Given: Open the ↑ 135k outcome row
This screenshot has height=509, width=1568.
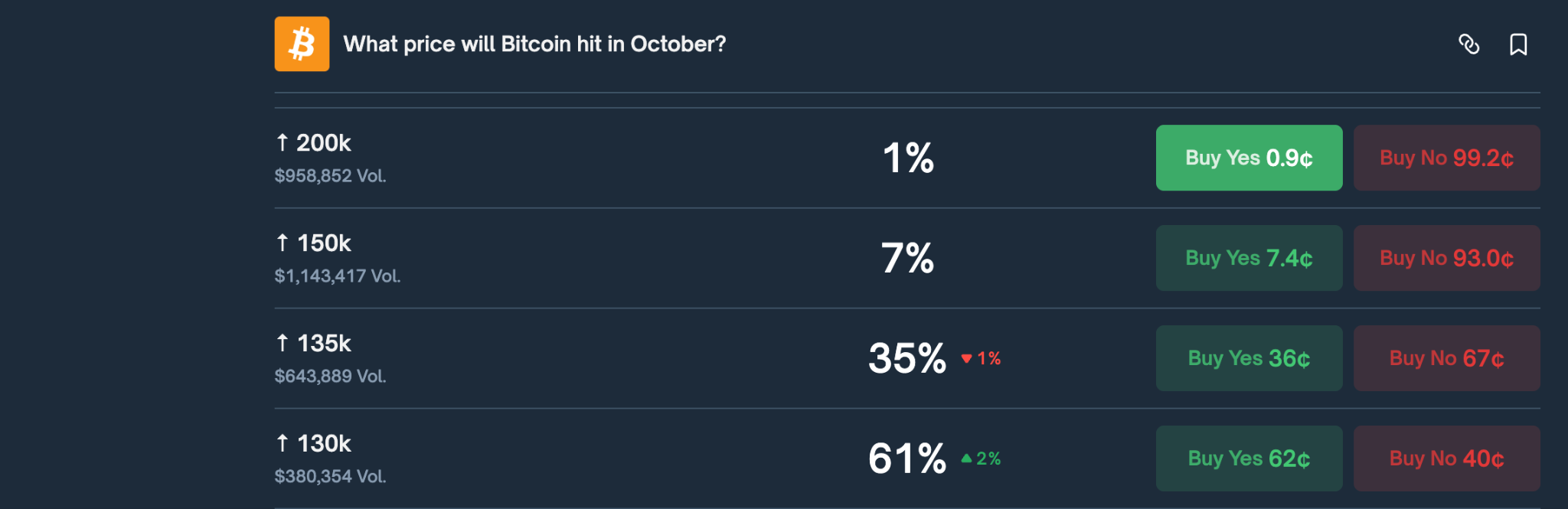Looking at the screenshot, I should 323,344.
